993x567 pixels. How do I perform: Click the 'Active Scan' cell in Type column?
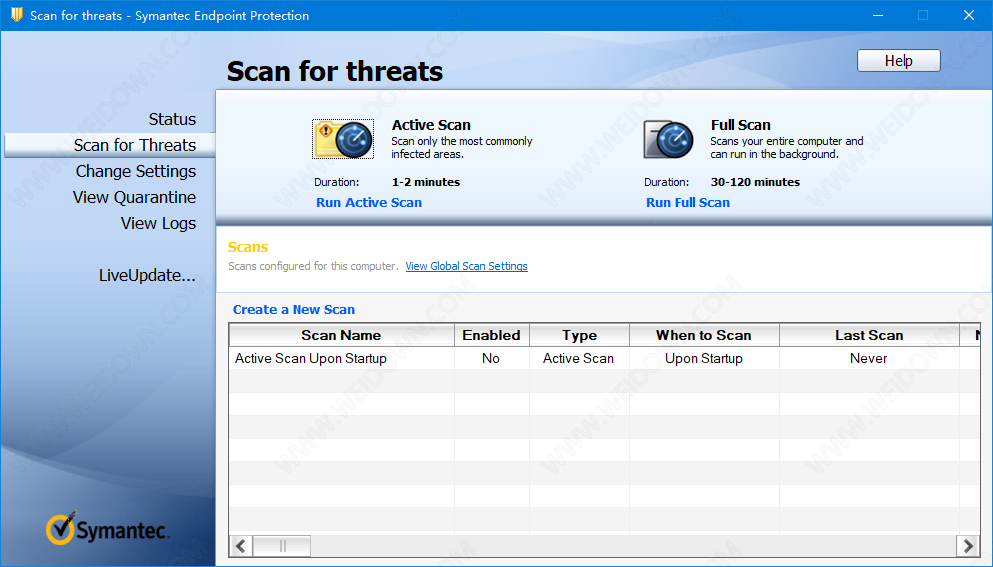coord(578,359)
